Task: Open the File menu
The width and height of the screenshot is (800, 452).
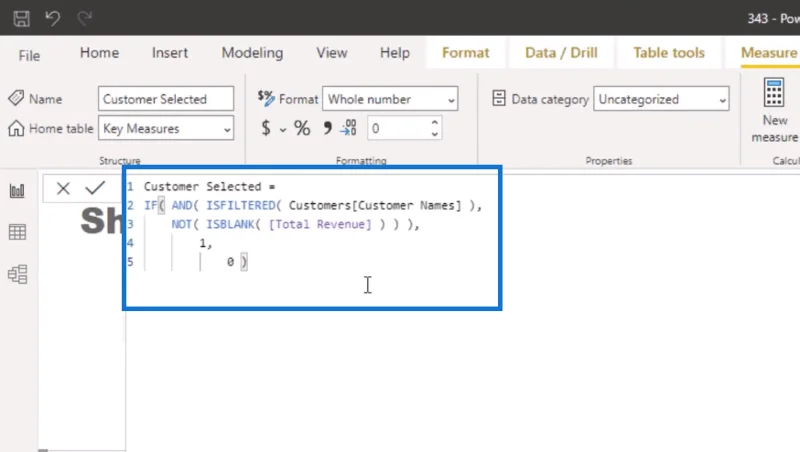Action: pos(29,55)
